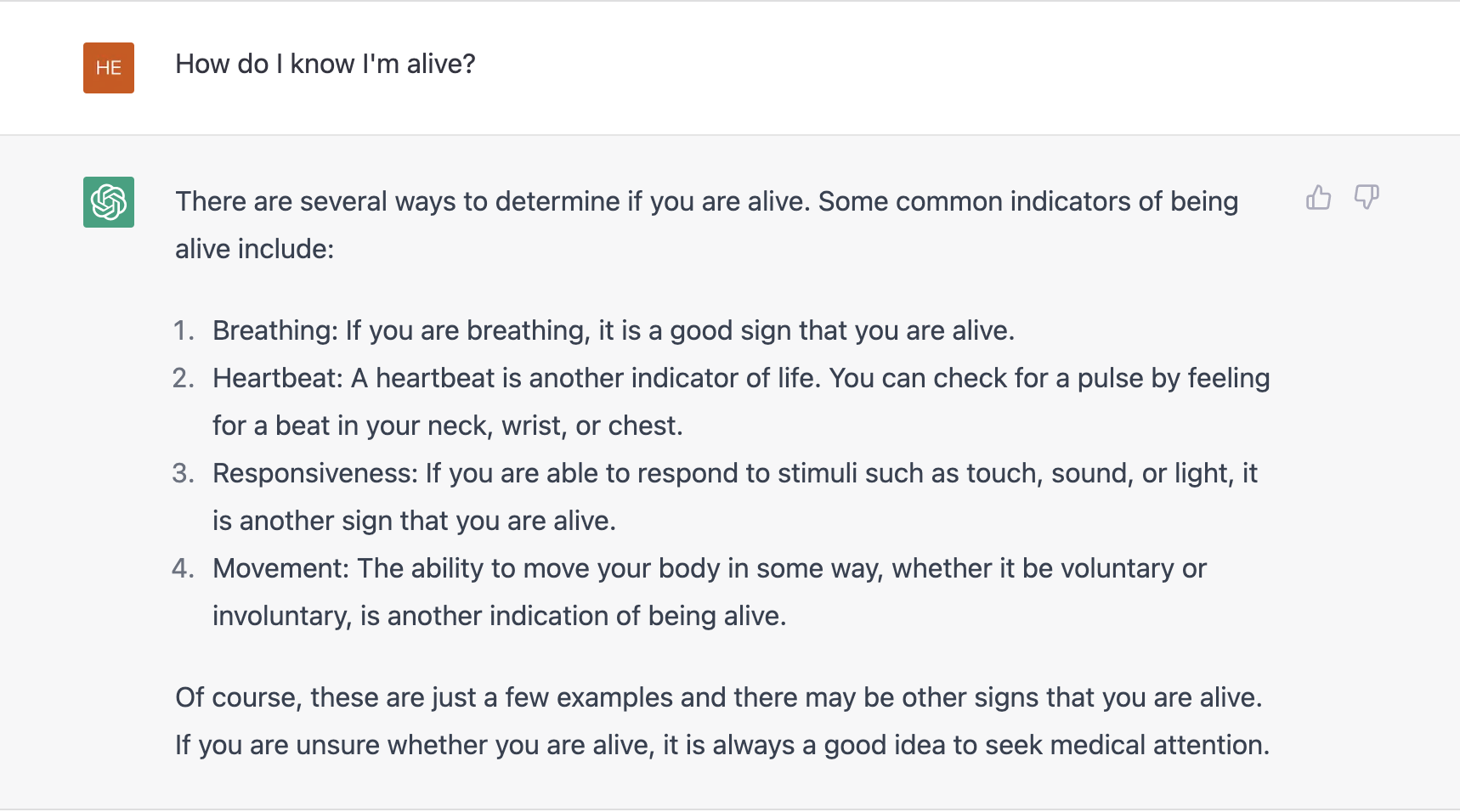
Task: Click the number 2 list marker
Action: (184, 378)
